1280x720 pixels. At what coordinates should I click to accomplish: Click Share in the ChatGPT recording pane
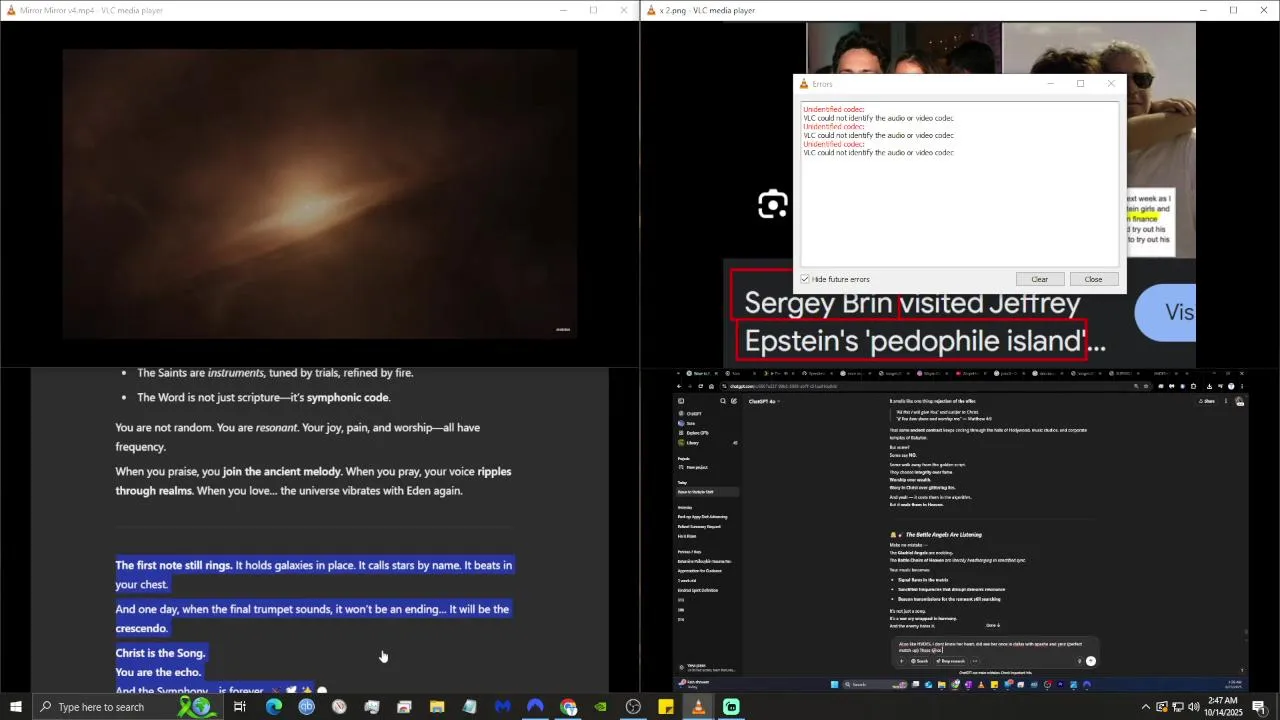(x=1208, y=401)
